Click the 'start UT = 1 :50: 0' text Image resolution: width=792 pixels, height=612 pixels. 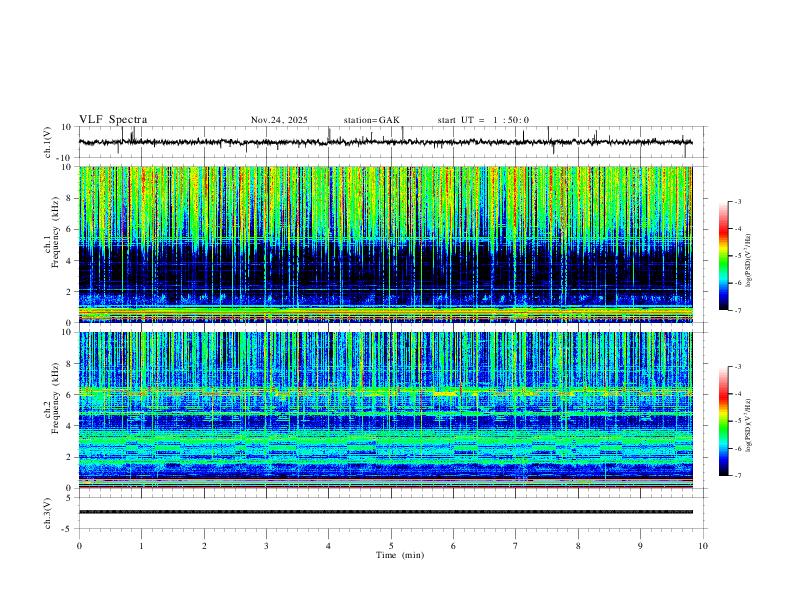(x=483, y=120)
